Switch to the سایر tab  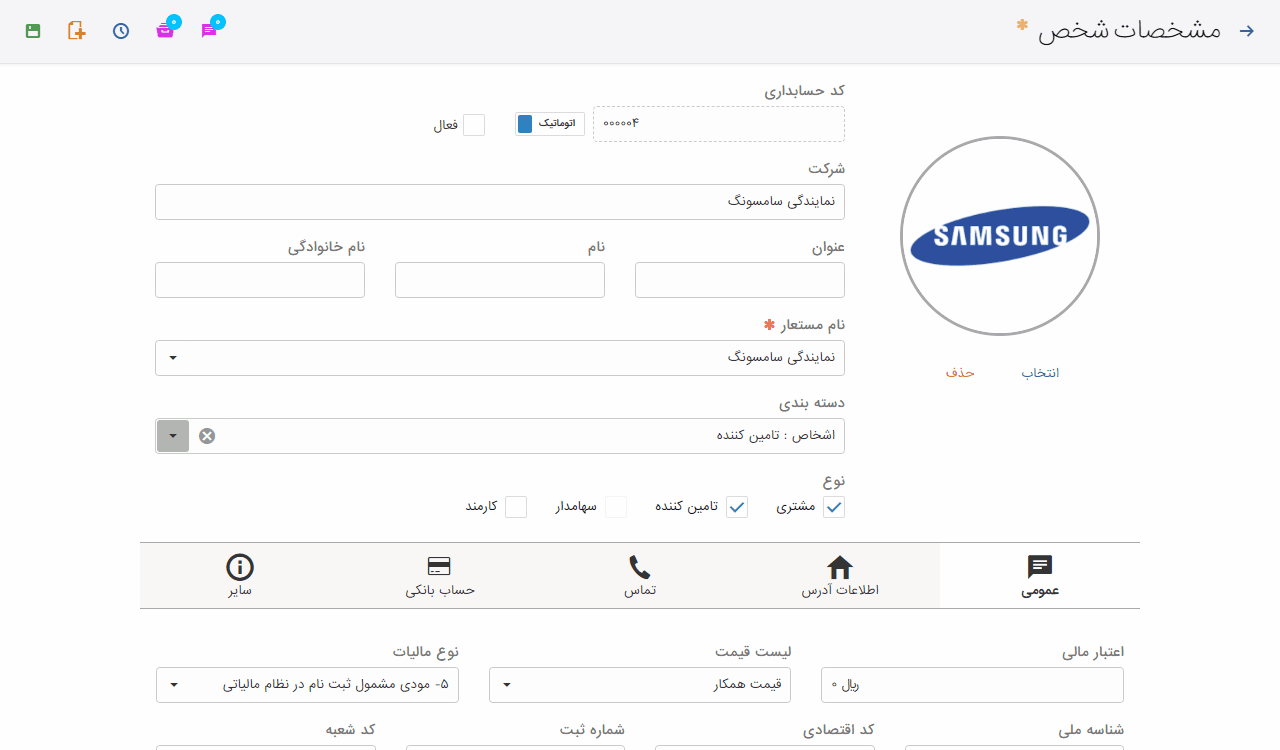[240, 576]
